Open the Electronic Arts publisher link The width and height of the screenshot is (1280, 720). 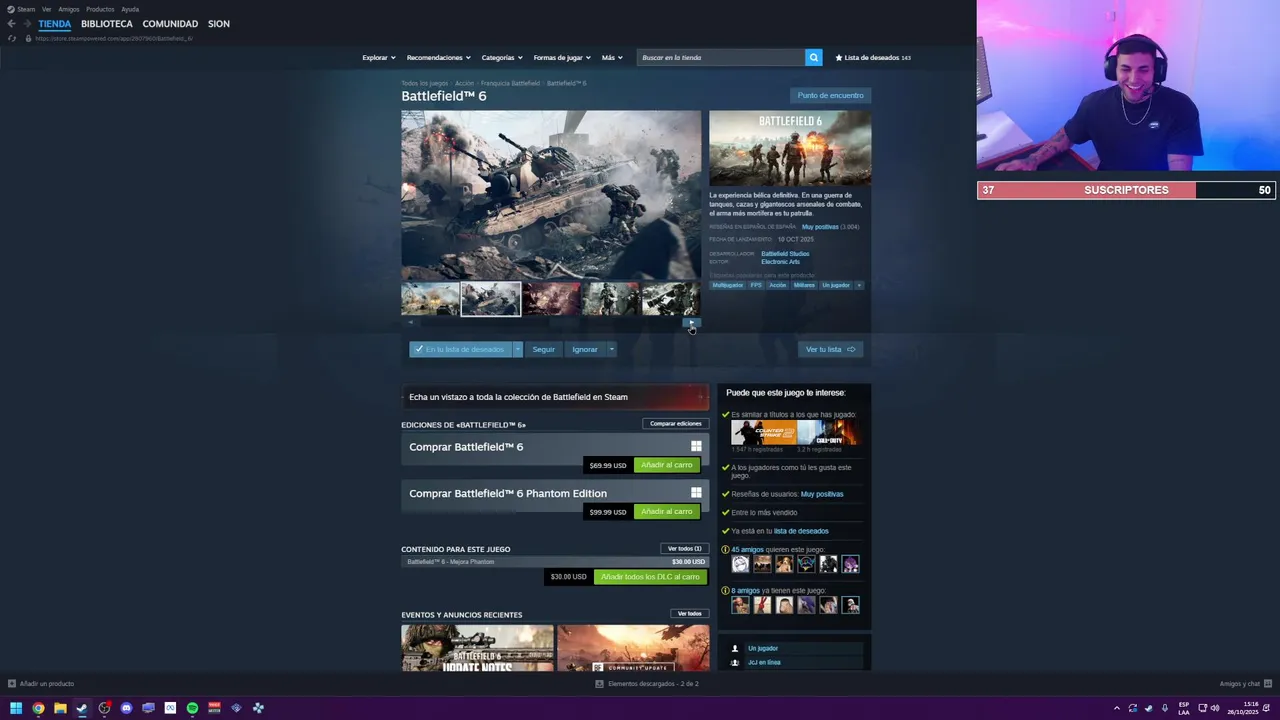pyautogui.click(x=780, y=262)
